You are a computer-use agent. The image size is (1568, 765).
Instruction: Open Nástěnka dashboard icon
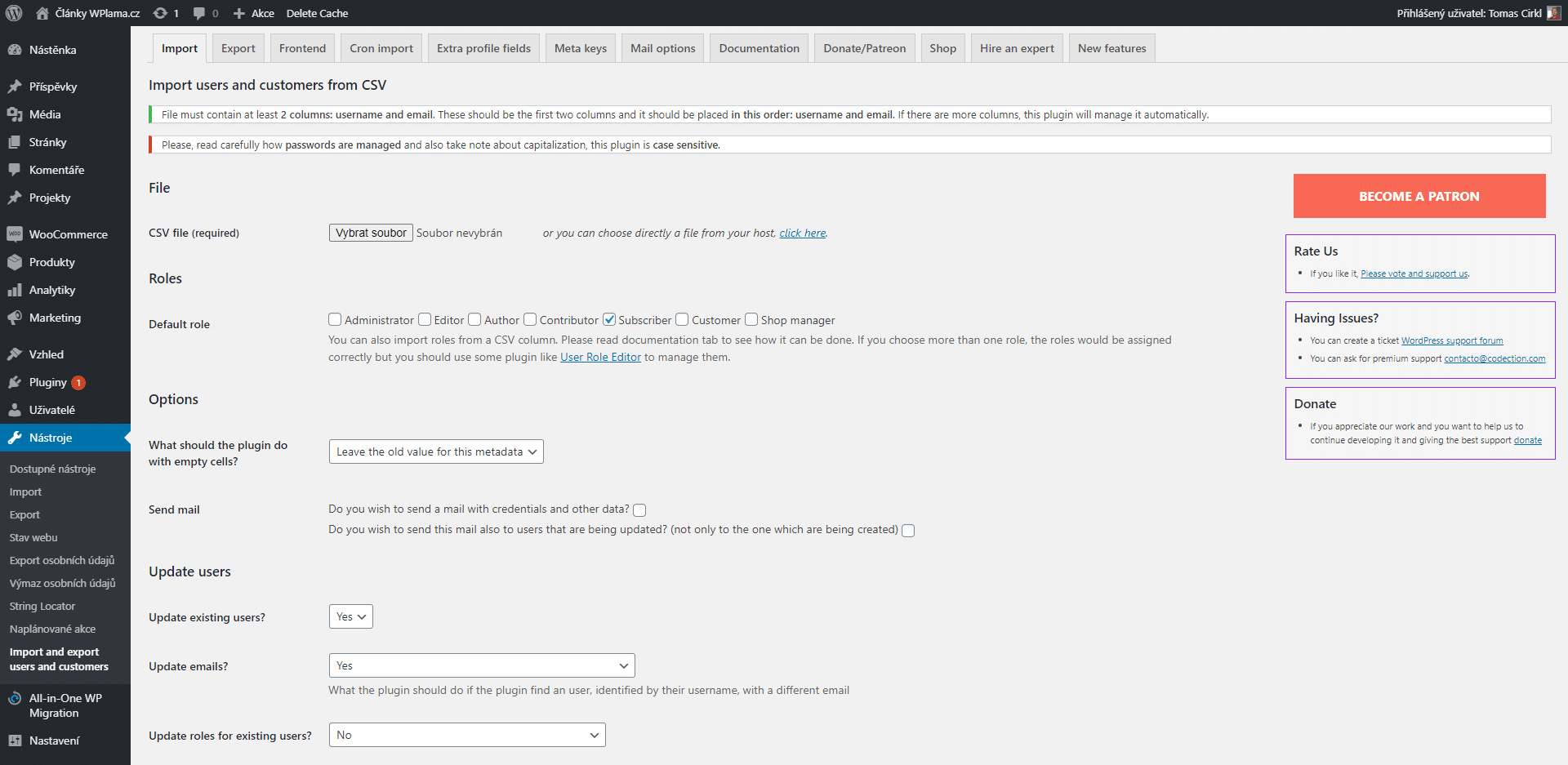(15, 50)
